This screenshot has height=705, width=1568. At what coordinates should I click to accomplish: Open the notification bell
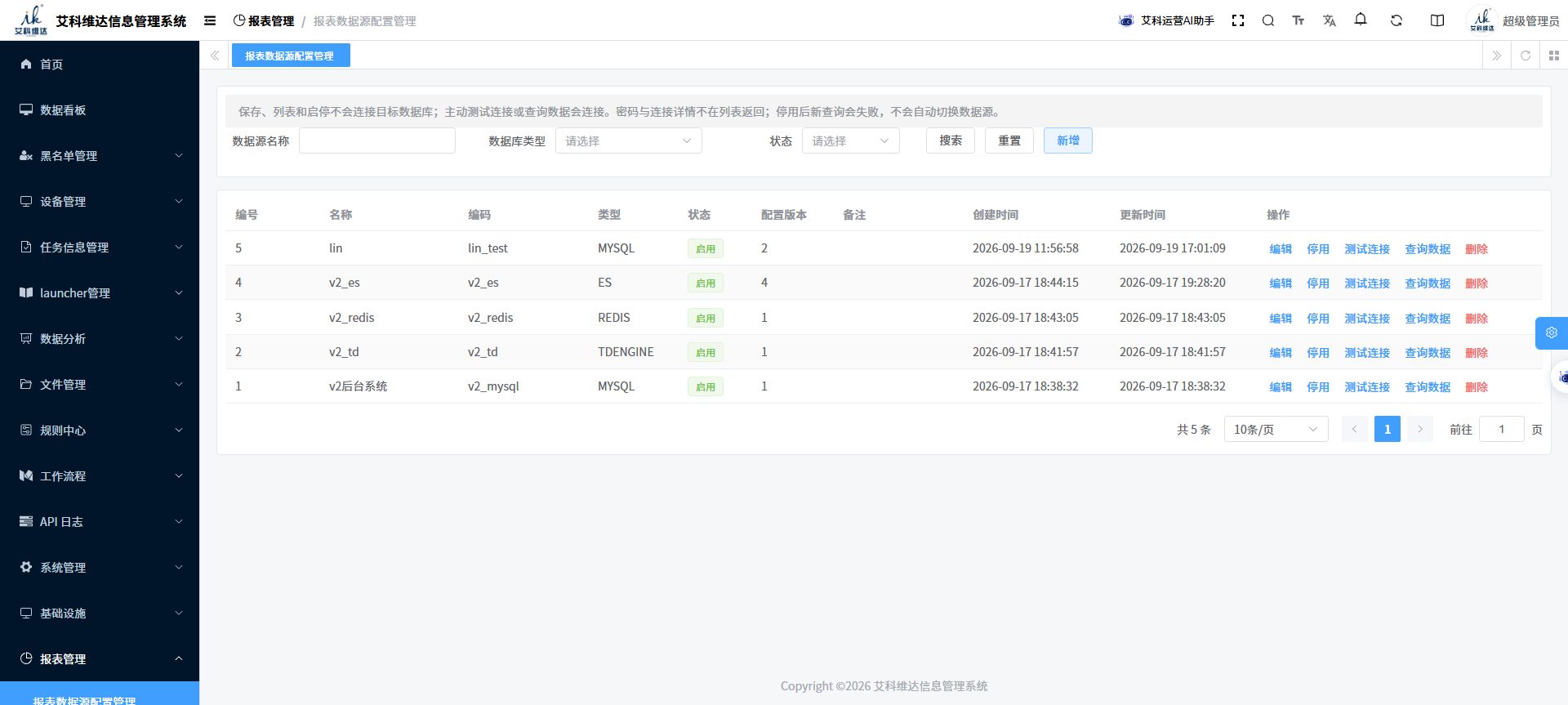tap(1361, 20)
